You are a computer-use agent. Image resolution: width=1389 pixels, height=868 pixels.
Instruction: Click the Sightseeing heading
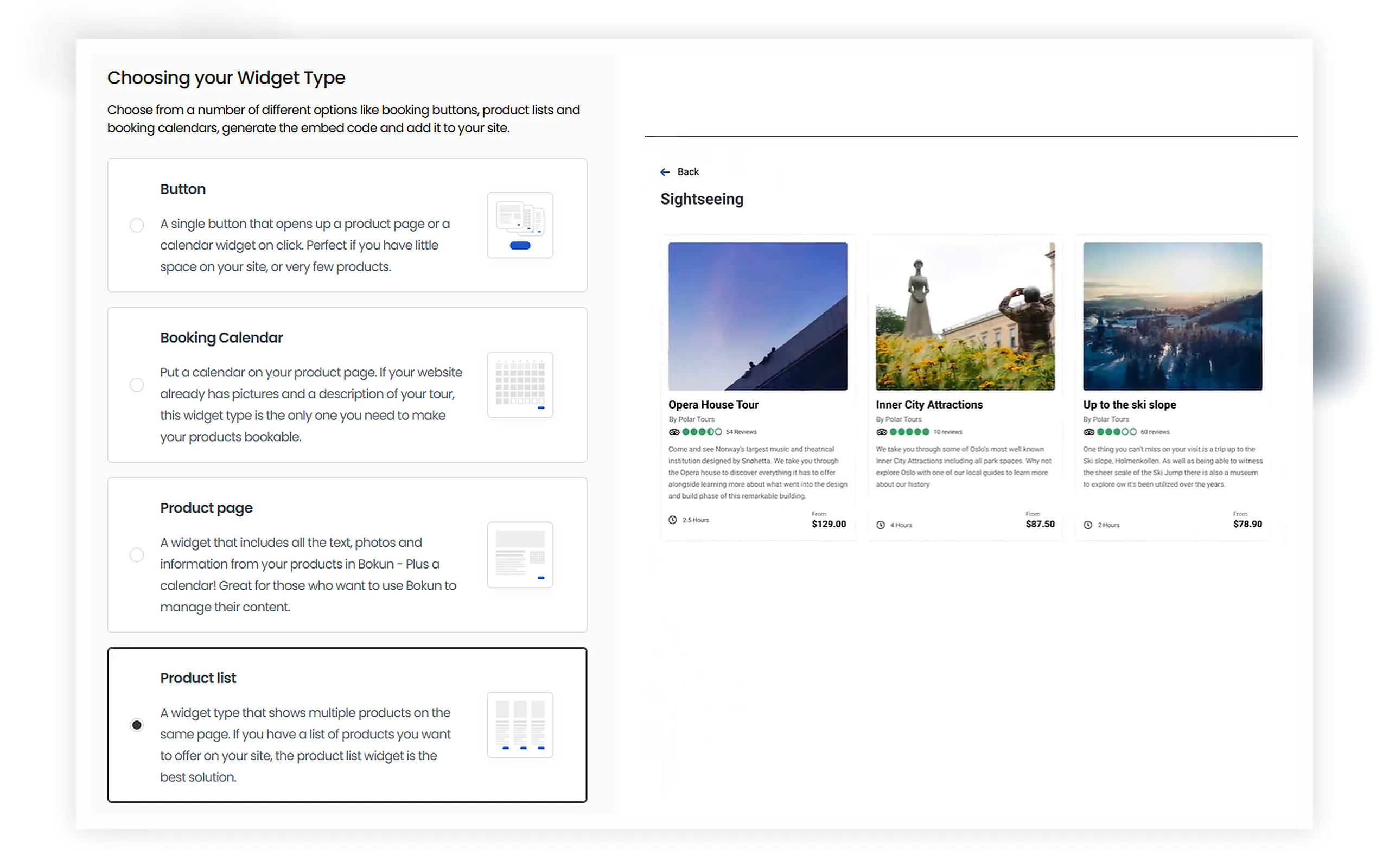tap(702, 199)
